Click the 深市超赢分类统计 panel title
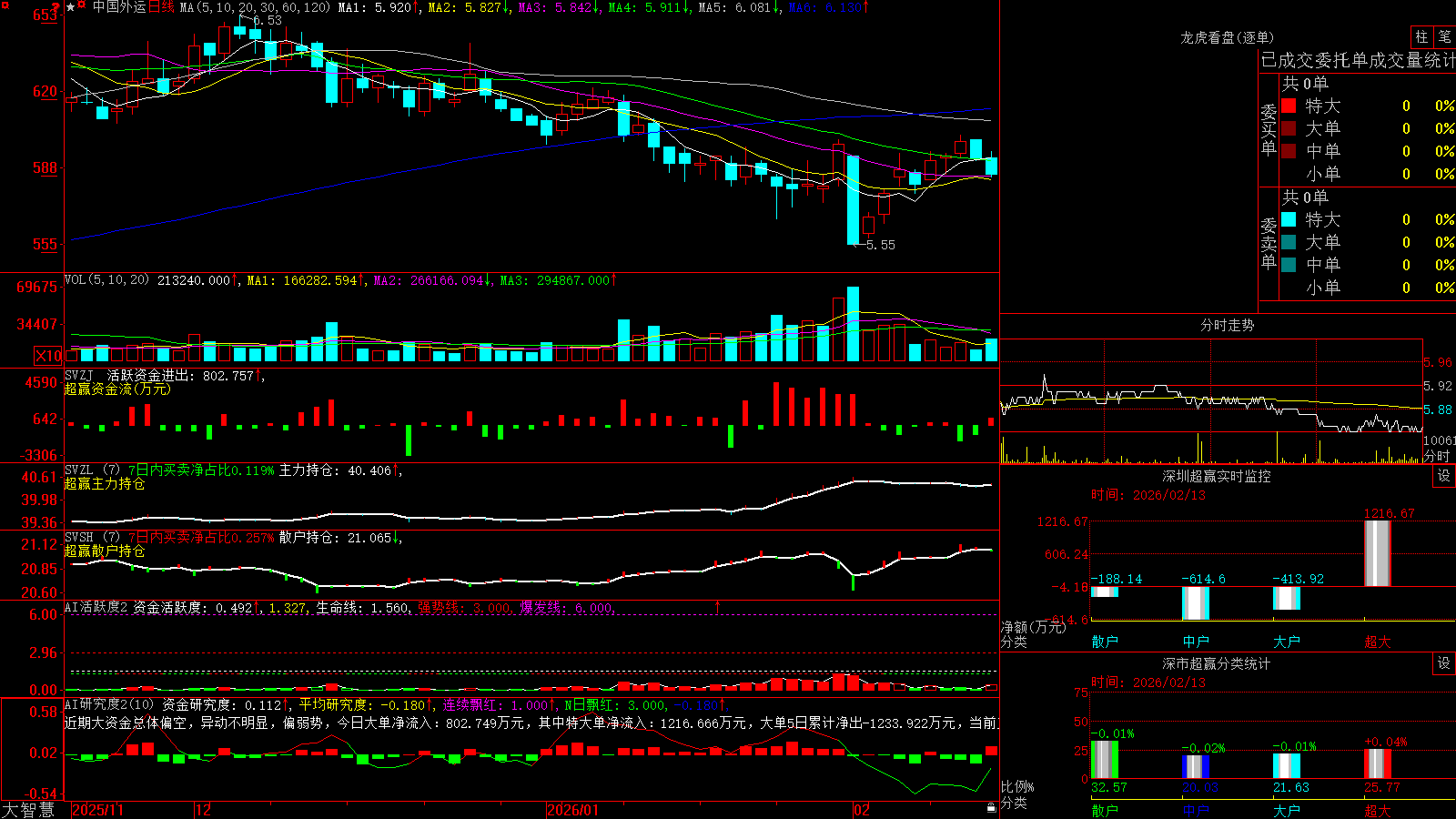1456x819 pixels. [1217, 663]
